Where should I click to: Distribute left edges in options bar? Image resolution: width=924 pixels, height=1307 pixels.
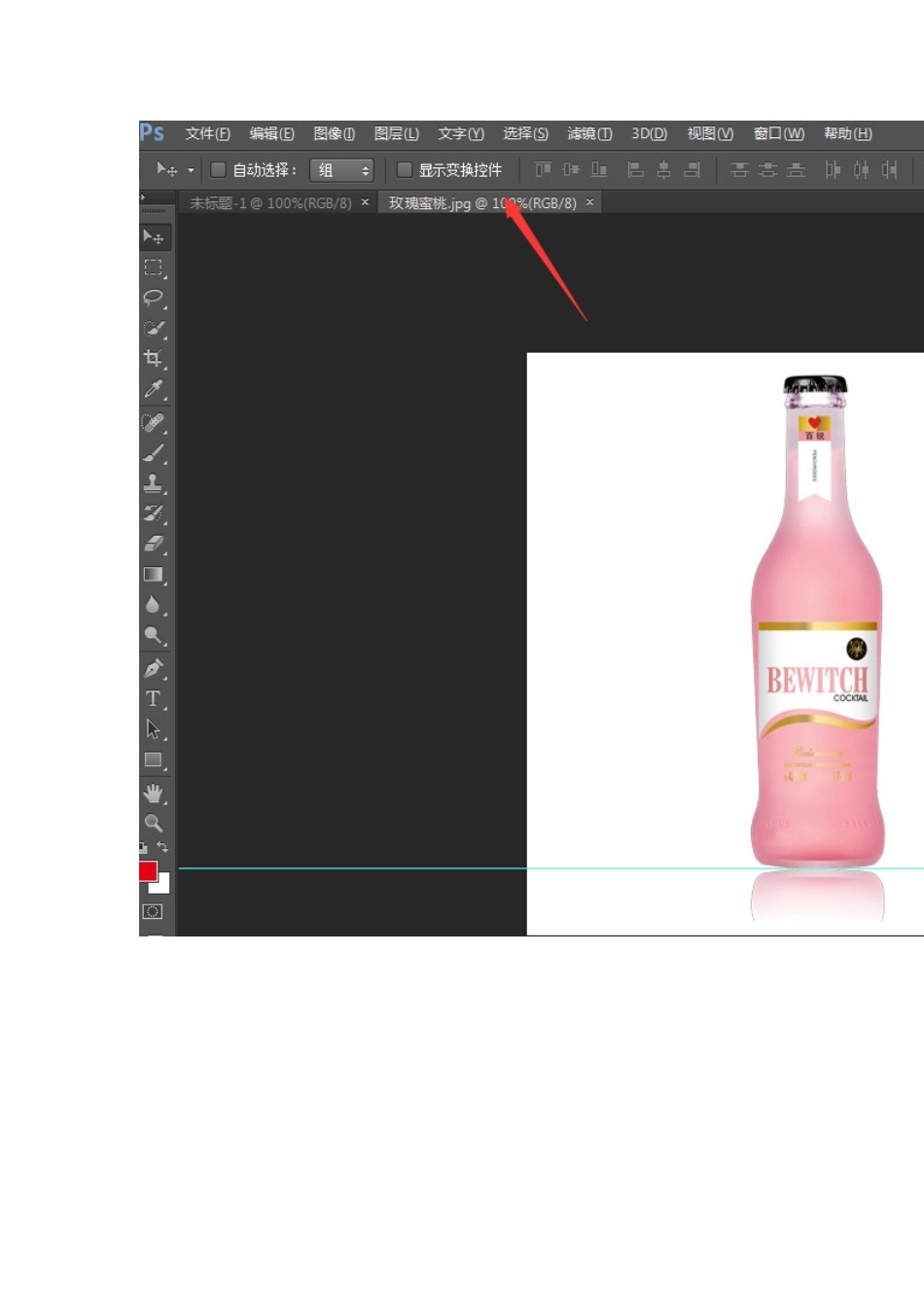pos(833,170)
